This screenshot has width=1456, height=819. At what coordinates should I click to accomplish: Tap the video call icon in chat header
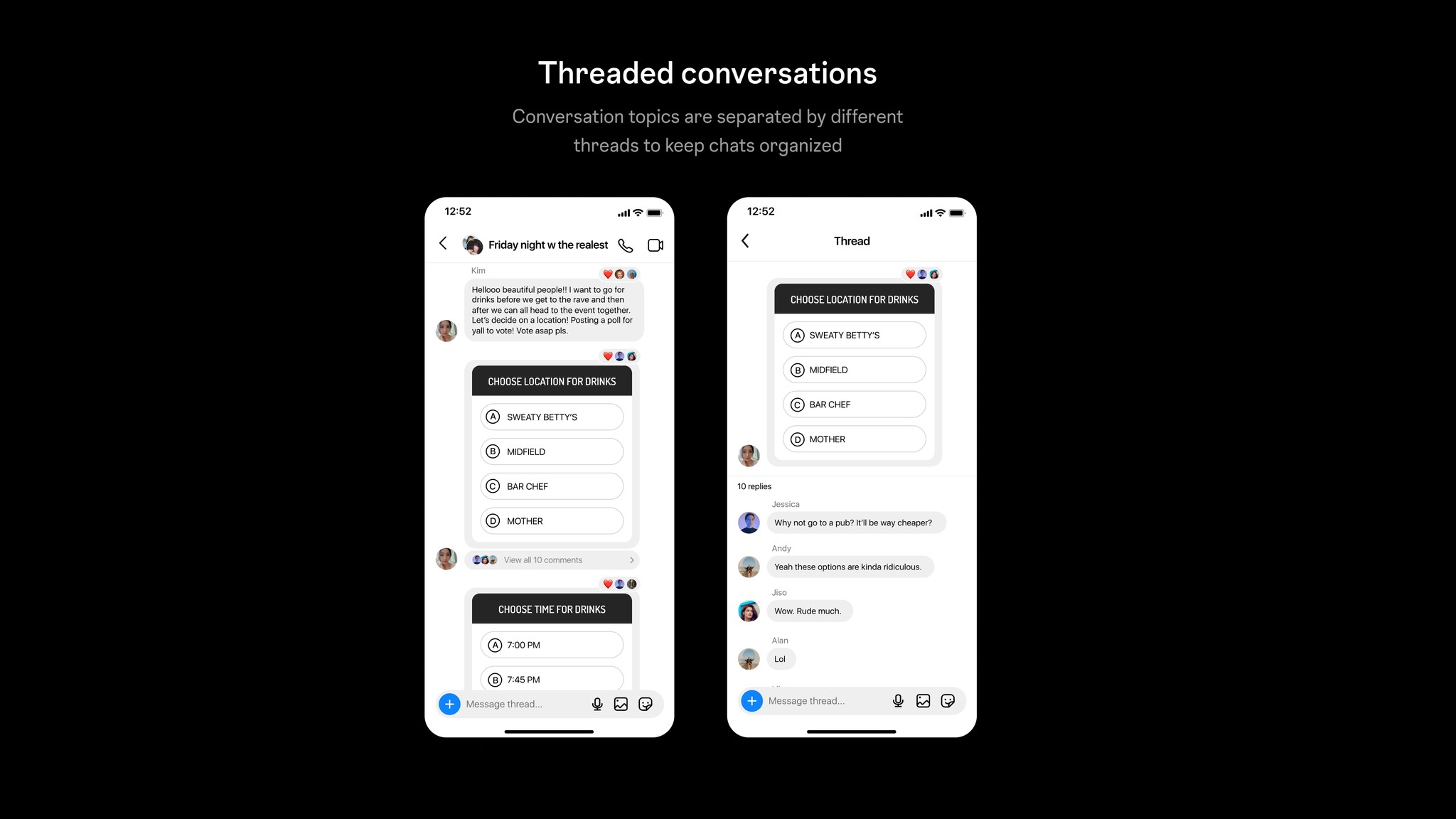click(x=656, y=244)
